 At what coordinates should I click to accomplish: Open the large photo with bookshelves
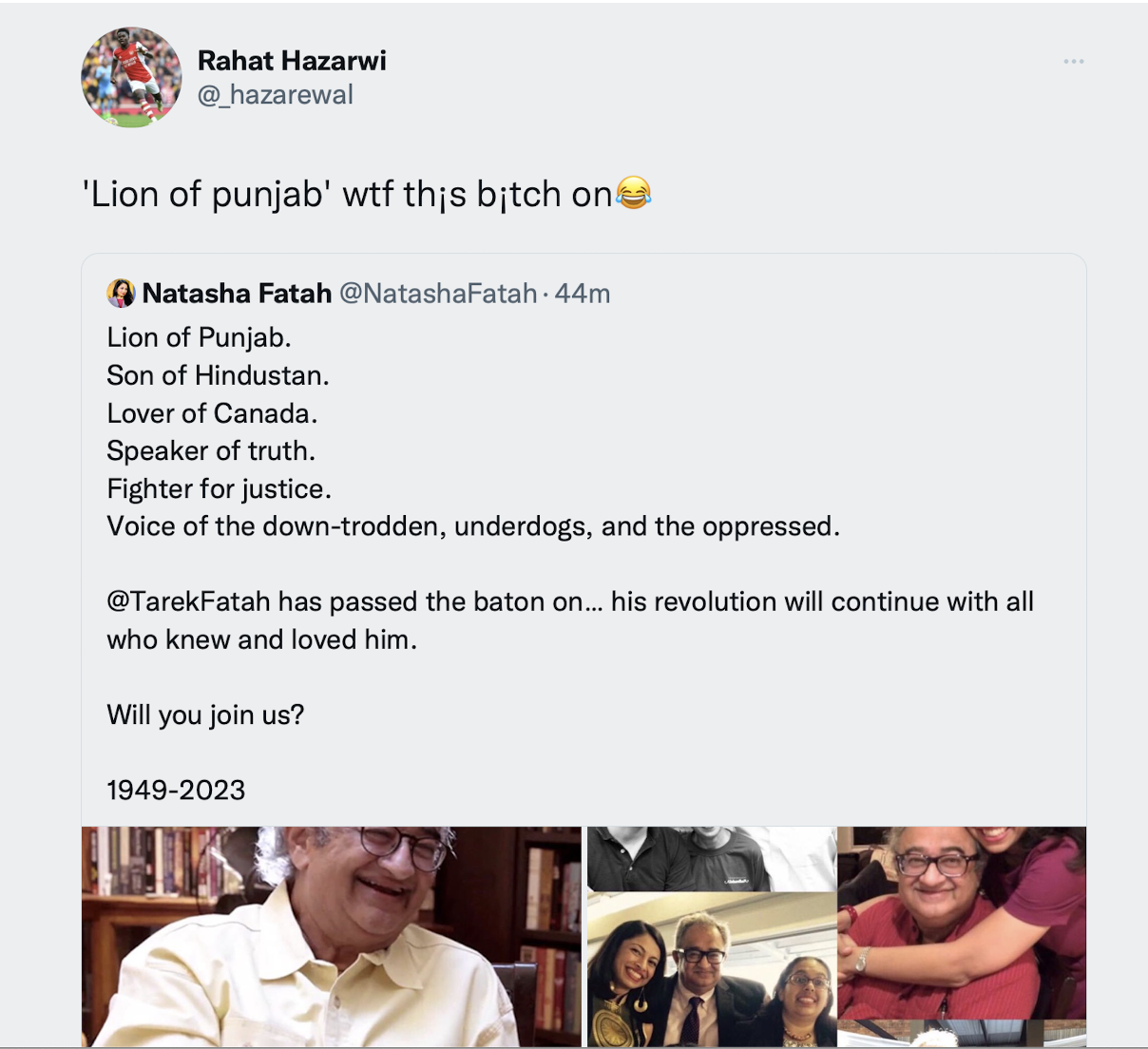[331, 936]
